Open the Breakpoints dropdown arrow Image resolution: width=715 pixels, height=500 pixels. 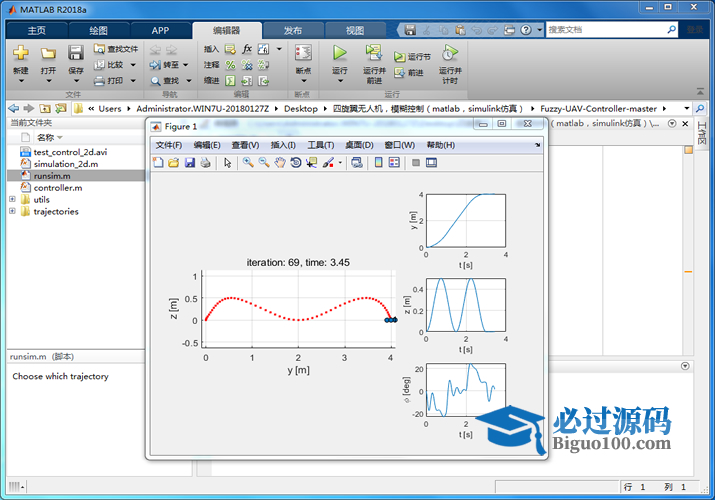pyautogui.click(x=304, y=81)
